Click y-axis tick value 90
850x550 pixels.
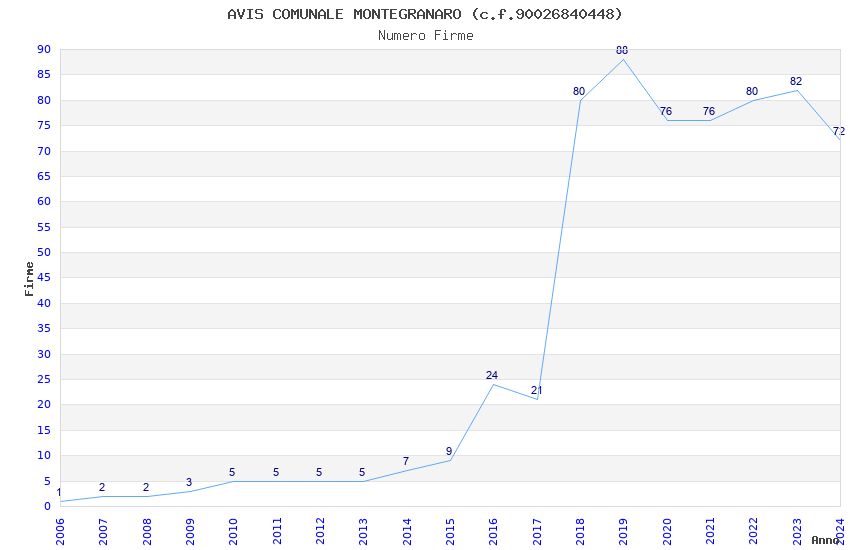(44, 49)
